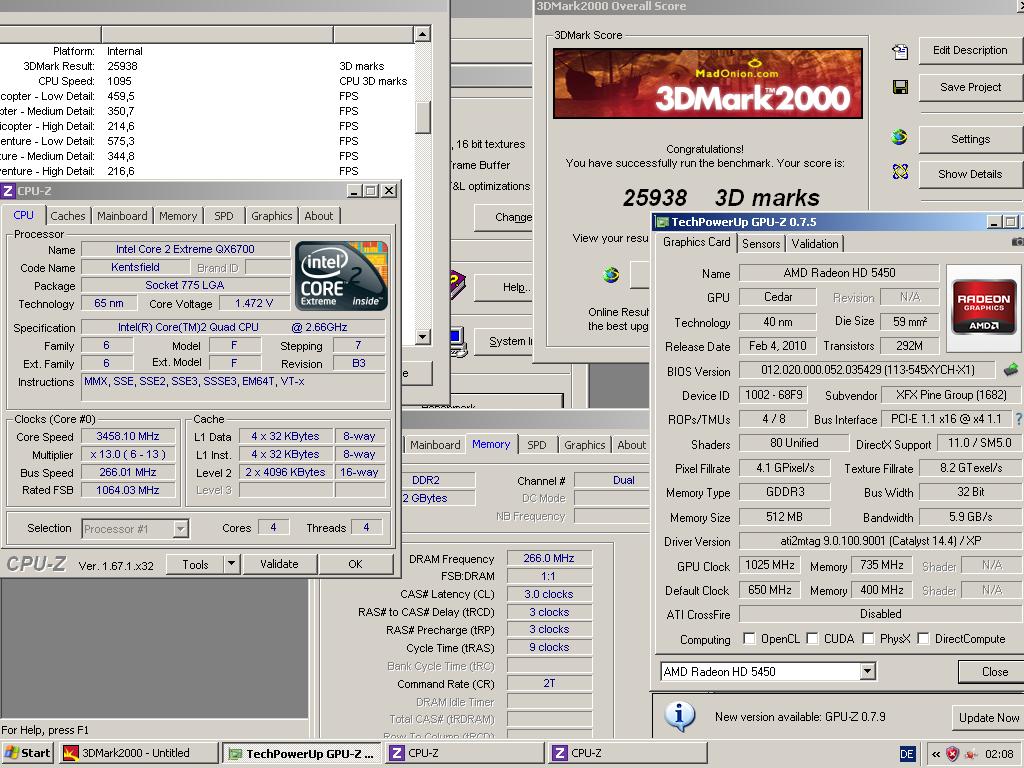This screenshot has height=768, width=1024.
Task: Switch to CPU-Z SPD tab in front window
Action: click(x=223, y=216)
